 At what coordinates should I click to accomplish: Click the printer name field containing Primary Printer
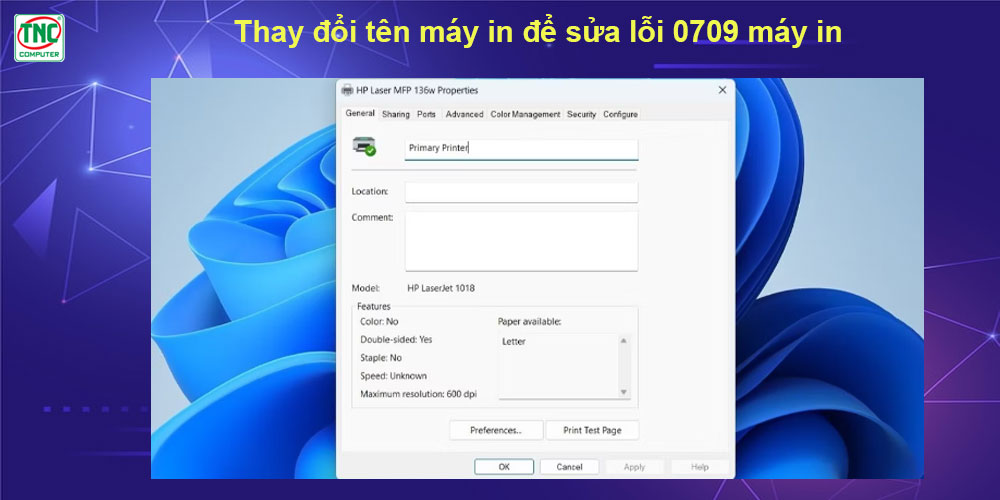pyautogui.click(x=521, y=149)
